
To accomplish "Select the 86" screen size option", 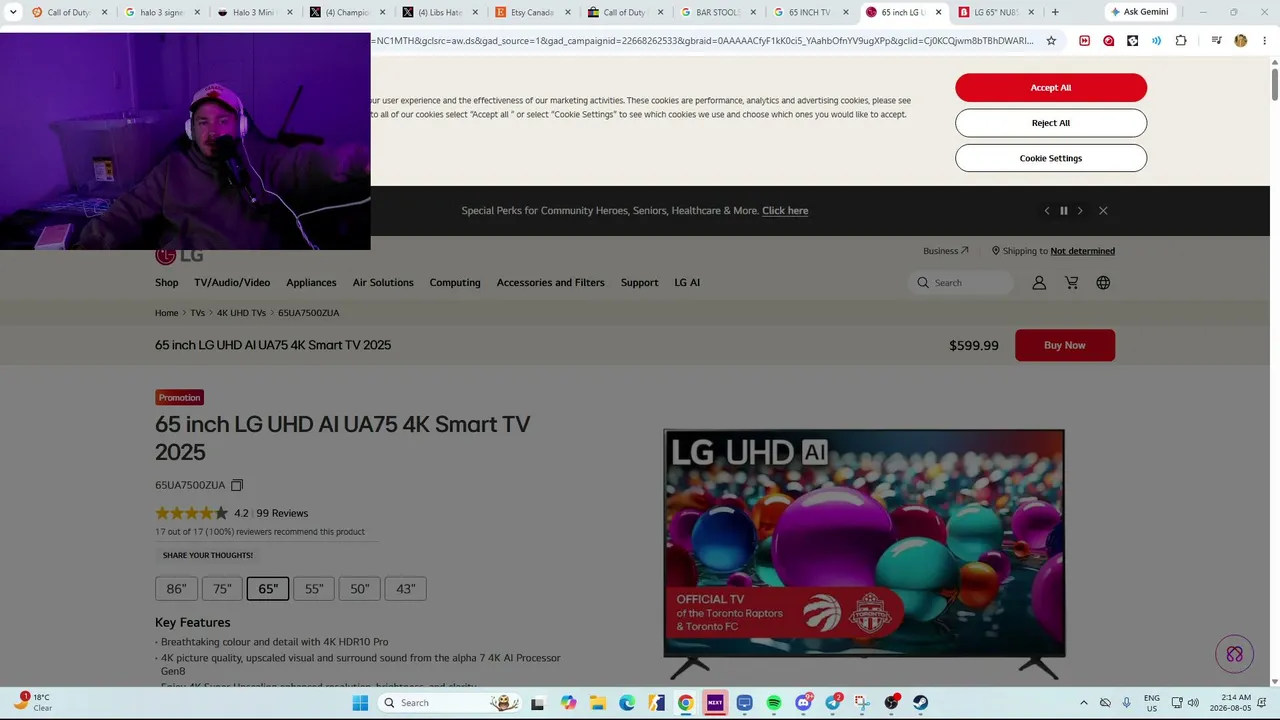I will [x=176, y=589].
